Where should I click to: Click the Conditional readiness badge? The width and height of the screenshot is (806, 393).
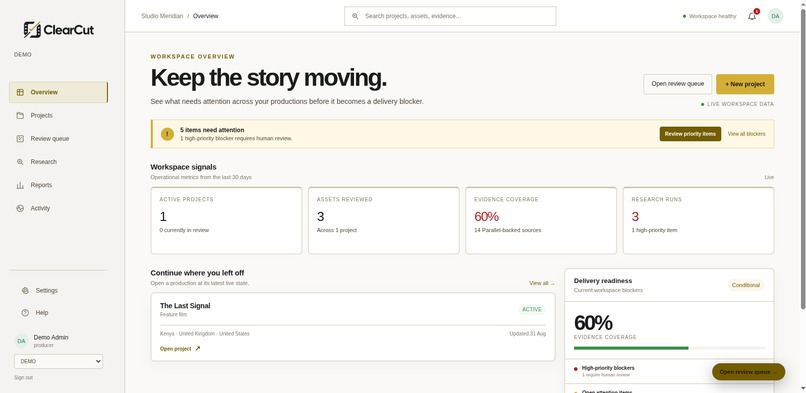tap(745, 285)
